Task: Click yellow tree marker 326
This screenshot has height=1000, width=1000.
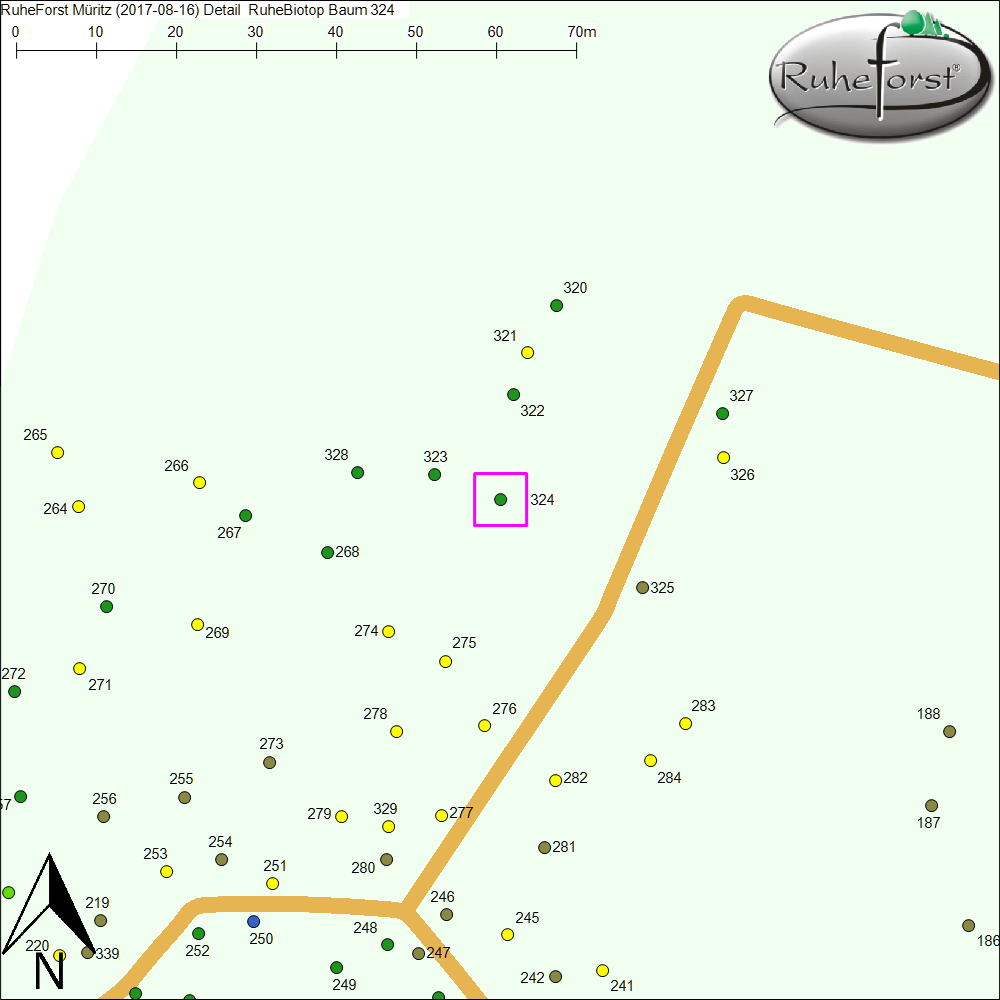Action: pos(724,458)
